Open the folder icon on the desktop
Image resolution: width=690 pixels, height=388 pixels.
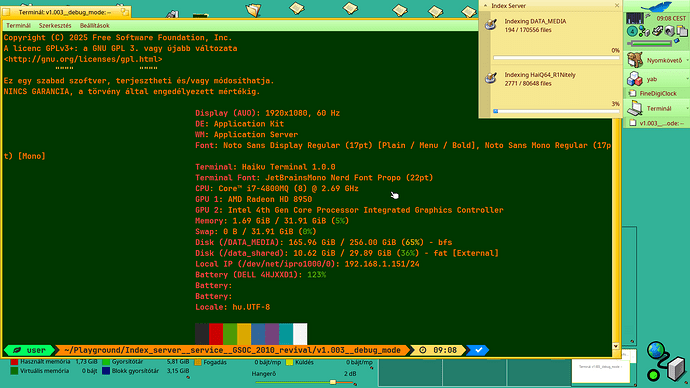pyautogui.click(x=253, y=9)
